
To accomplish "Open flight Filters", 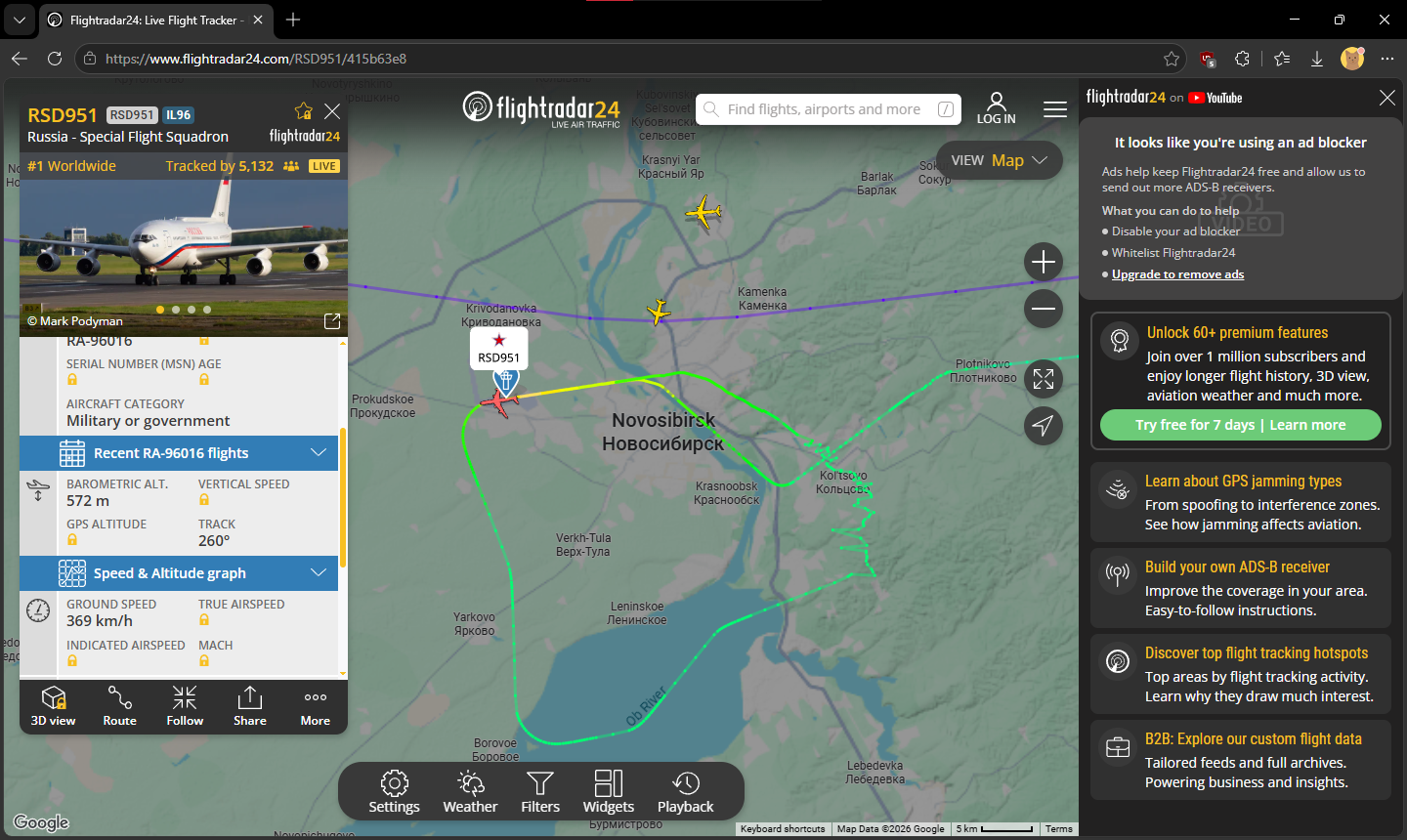I will (540, 792).
